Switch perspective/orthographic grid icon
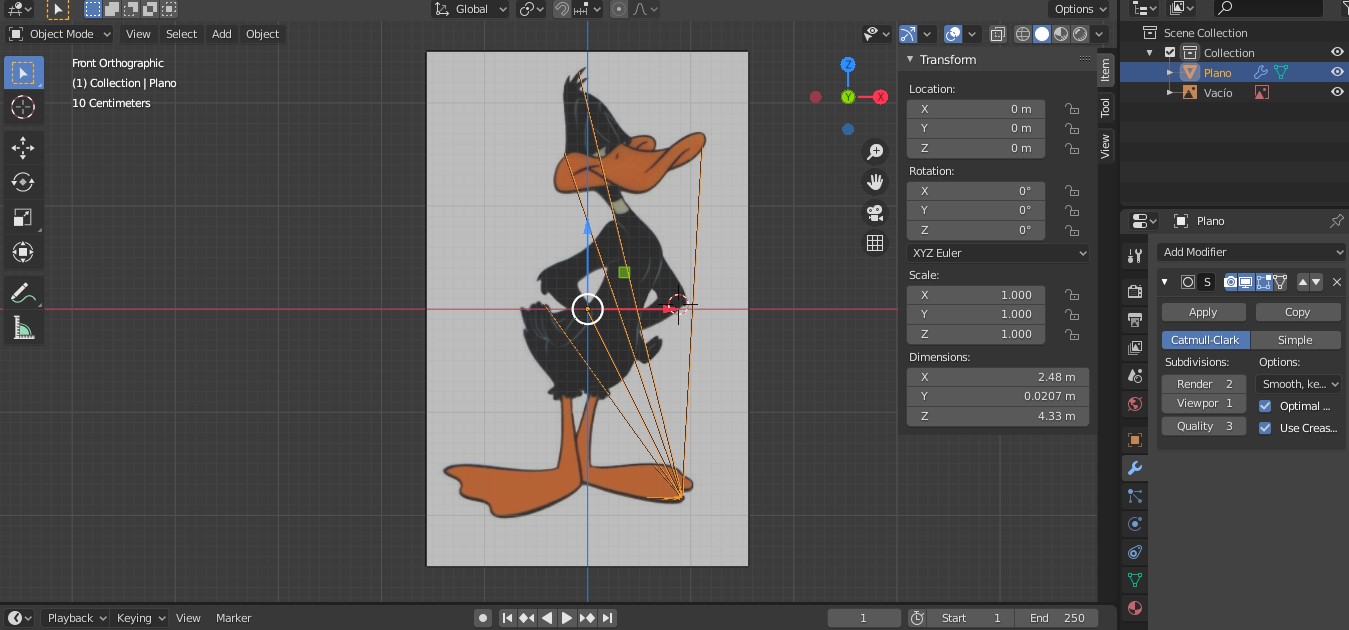 tap(875, 243)
